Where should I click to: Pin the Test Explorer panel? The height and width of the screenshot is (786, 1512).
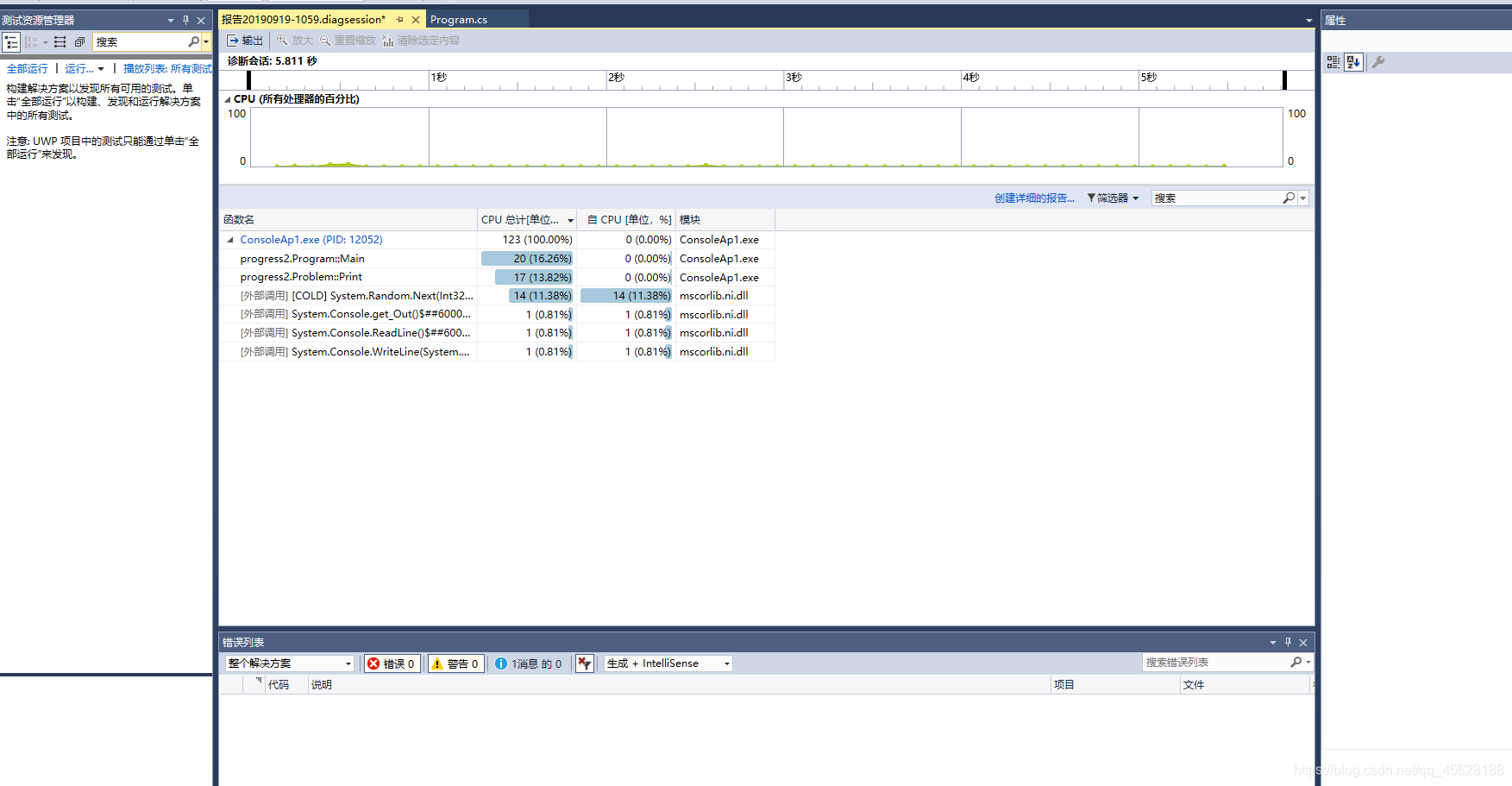(185, 20)
